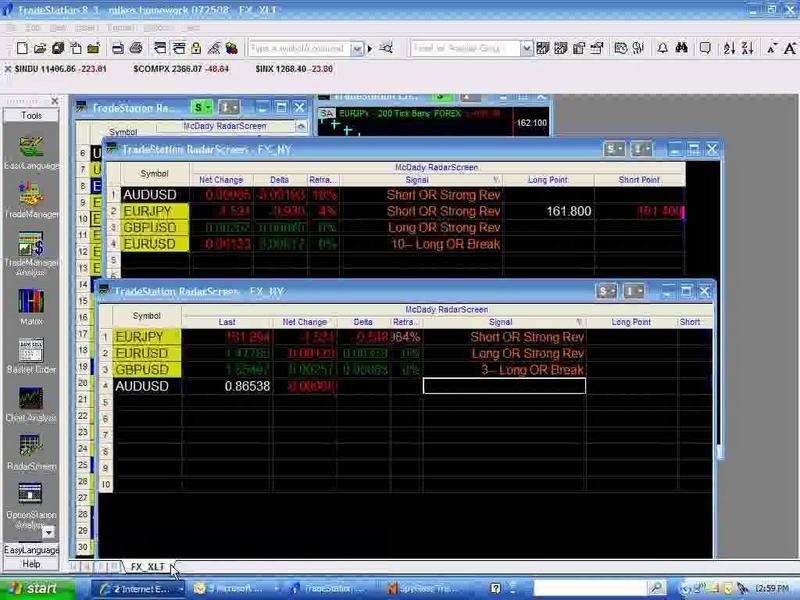The image size is (800, 600).
Task: Switch to EasyLanguage section of shortcut bar
Action: [31, 550]
